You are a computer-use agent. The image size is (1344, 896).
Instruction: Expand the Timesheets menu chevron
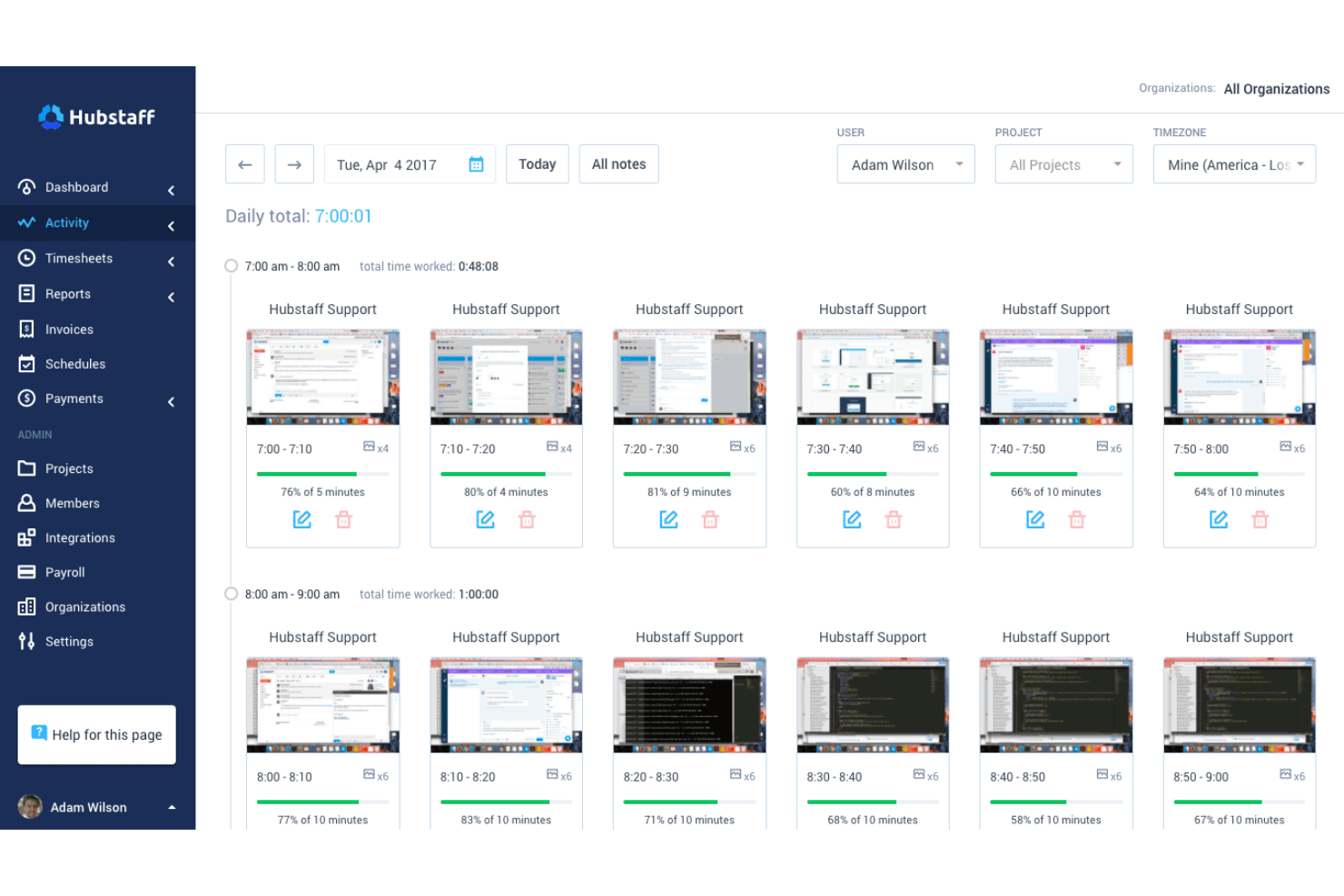(171, 261)
